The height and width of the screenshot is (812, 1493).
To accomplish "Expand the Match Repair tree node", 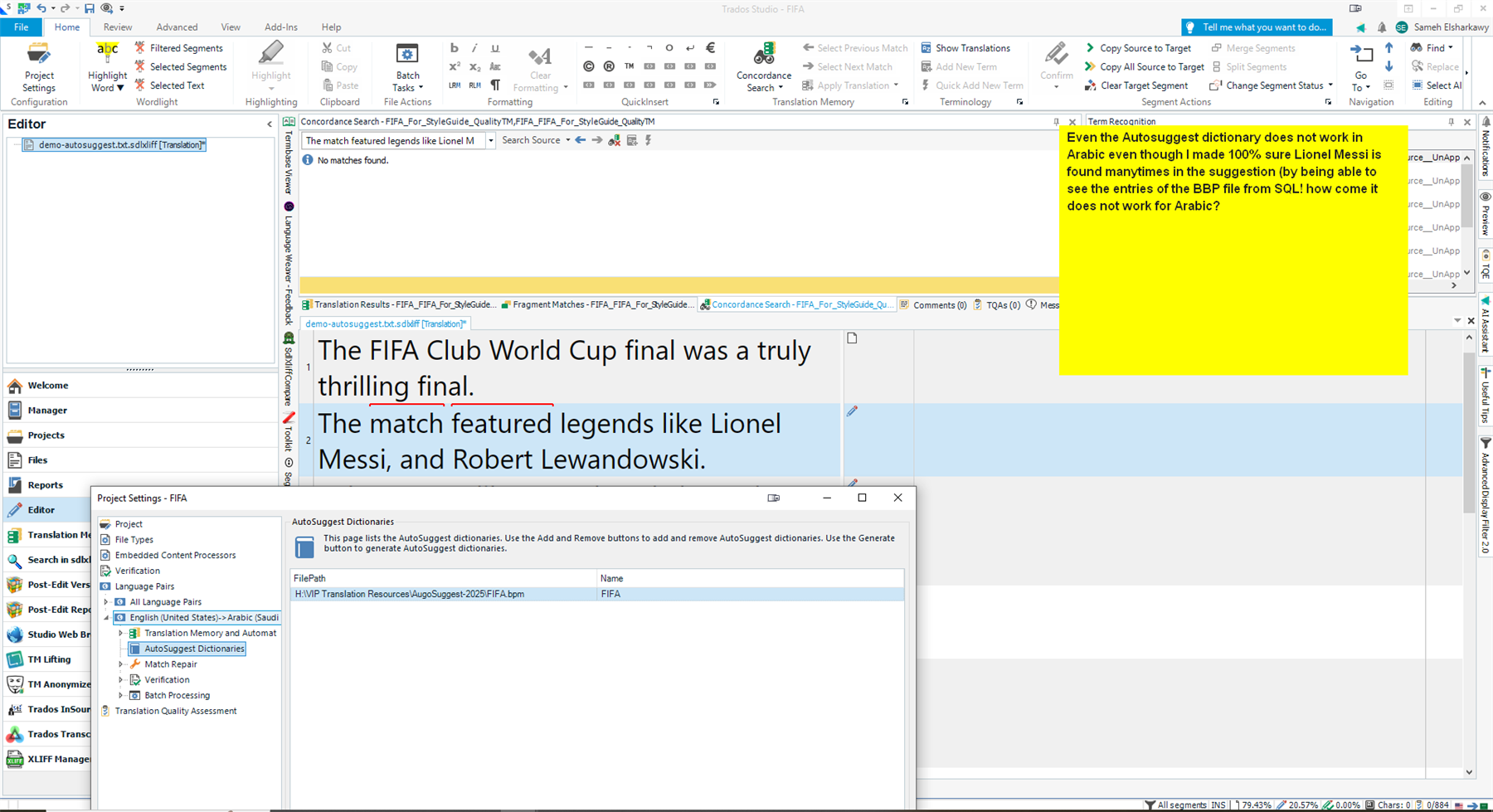I will (121, 664).
